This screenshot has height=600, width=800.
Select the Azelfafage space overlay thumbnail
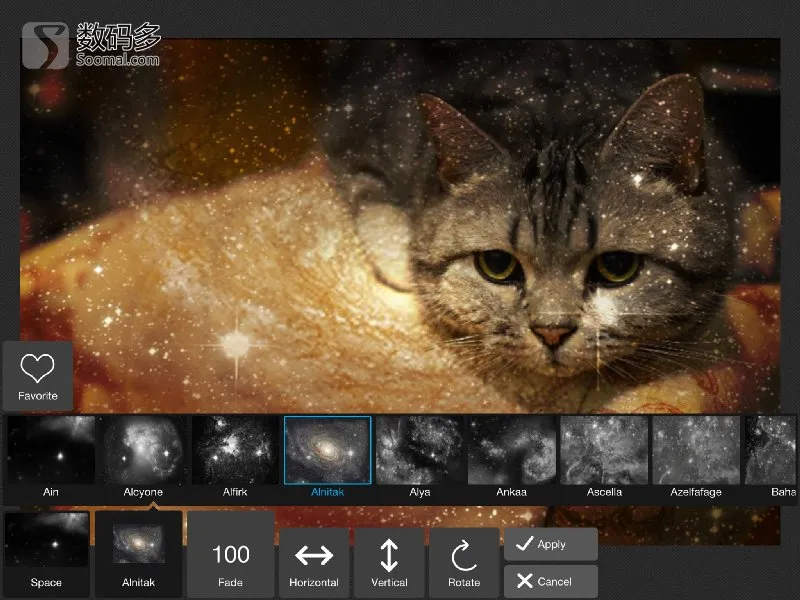coord(696,450)
